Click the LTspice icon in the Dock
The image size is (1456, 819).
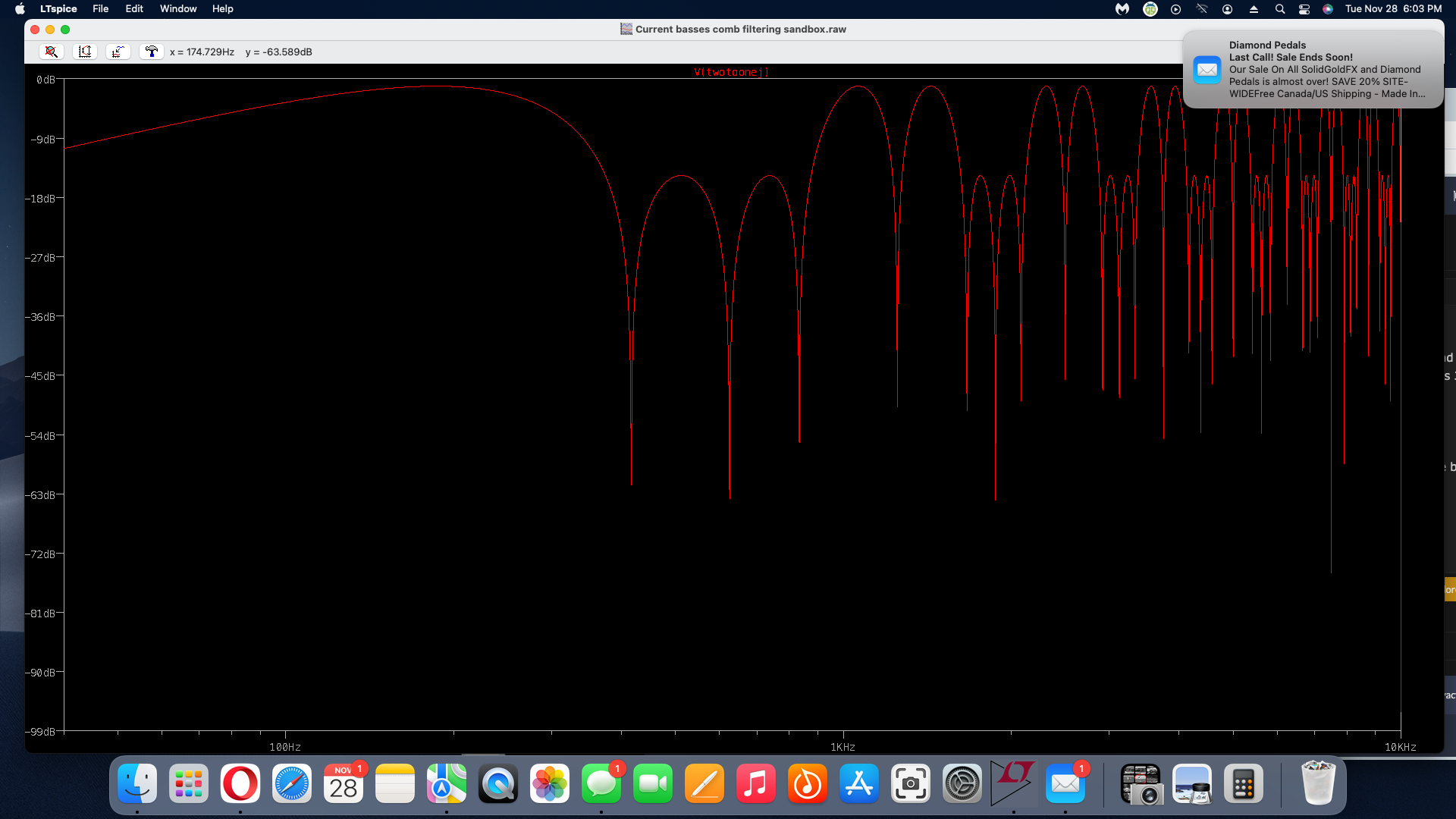click(1013, 783)
